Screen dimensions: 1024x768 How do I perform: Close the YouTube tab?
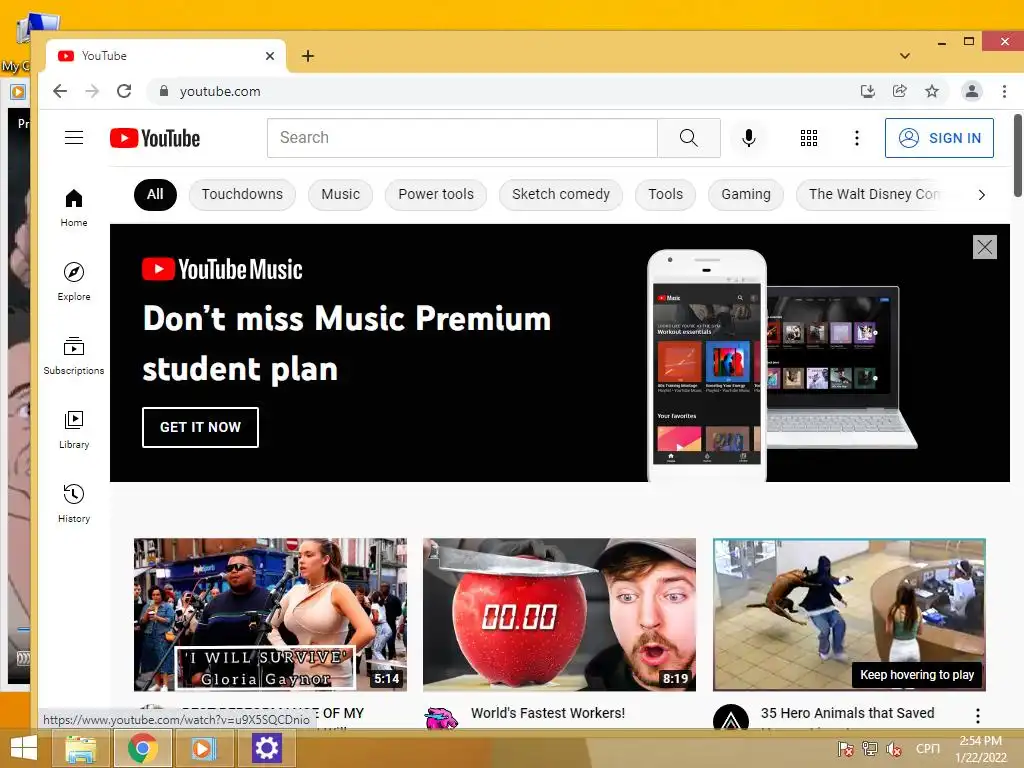pyautogui.click(x=270, y=56)
